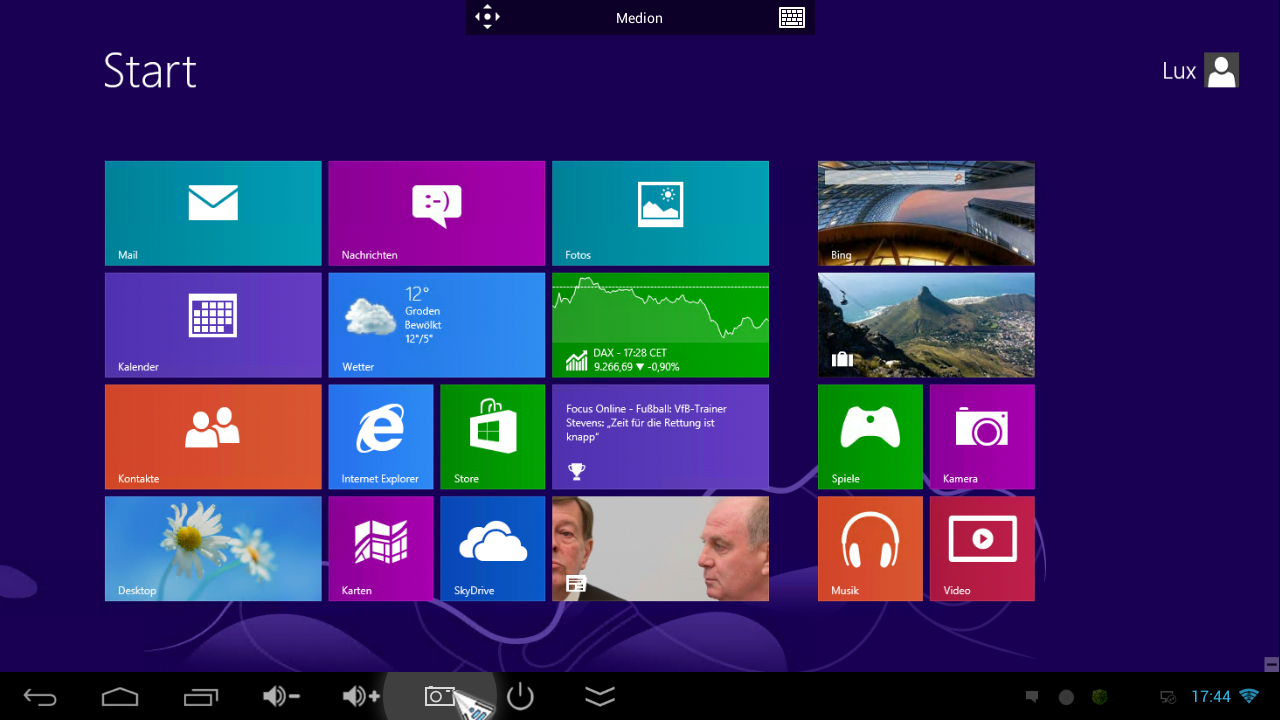Open the Store tile
The height and width of the screenshot is (720, 1280).
pos(493,437)
